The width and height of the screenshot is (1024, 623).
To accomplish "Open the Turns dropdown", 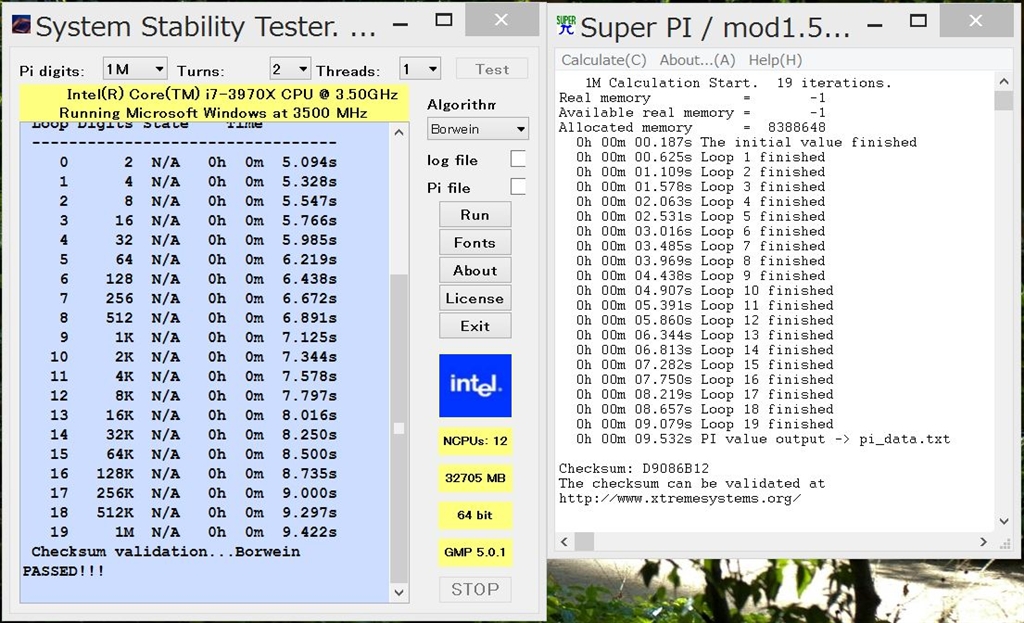I will pos(289,69).
